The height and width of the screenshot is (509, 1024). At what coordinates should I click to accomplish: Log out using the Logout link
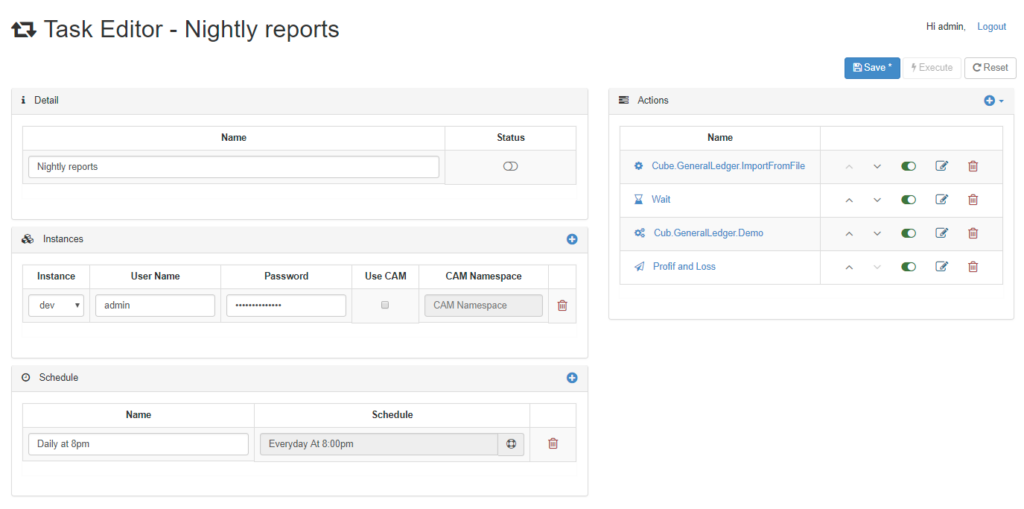991,27
